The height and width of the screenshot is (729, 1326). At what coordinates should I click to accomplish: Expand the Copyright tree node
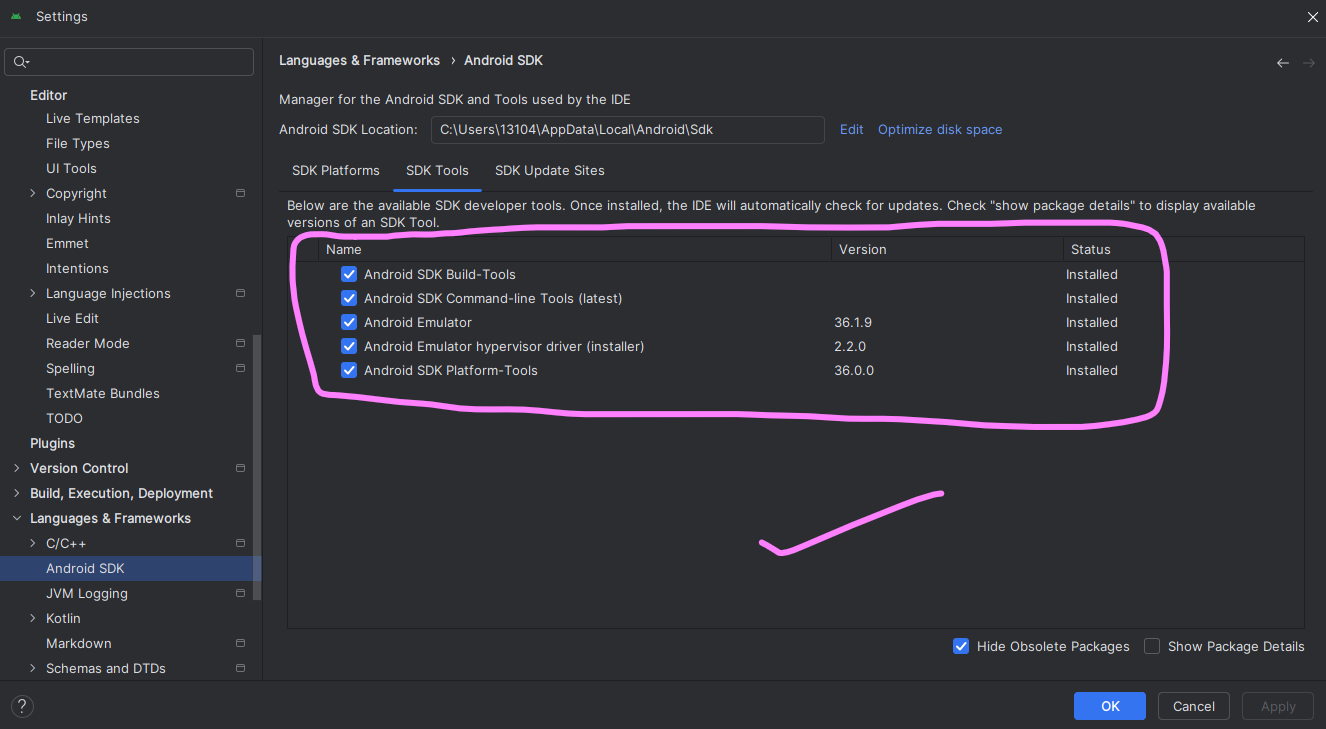click(x=33, y=193)
